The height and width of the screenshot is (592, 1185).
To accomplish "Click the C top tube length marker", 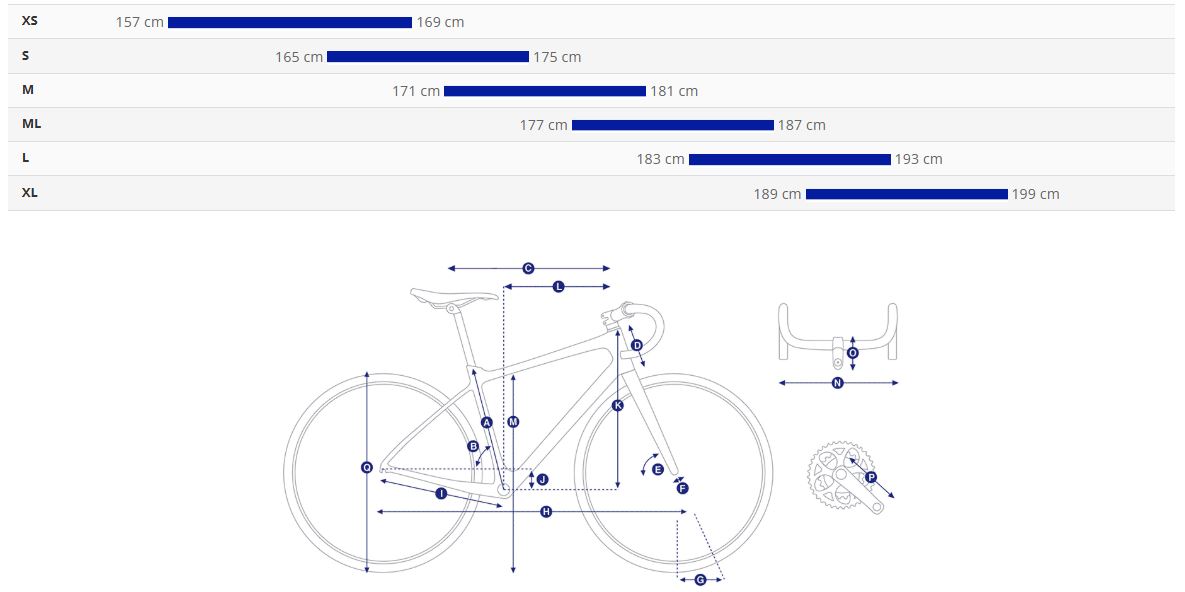I will pyautogui.click(x=528, y=268).
